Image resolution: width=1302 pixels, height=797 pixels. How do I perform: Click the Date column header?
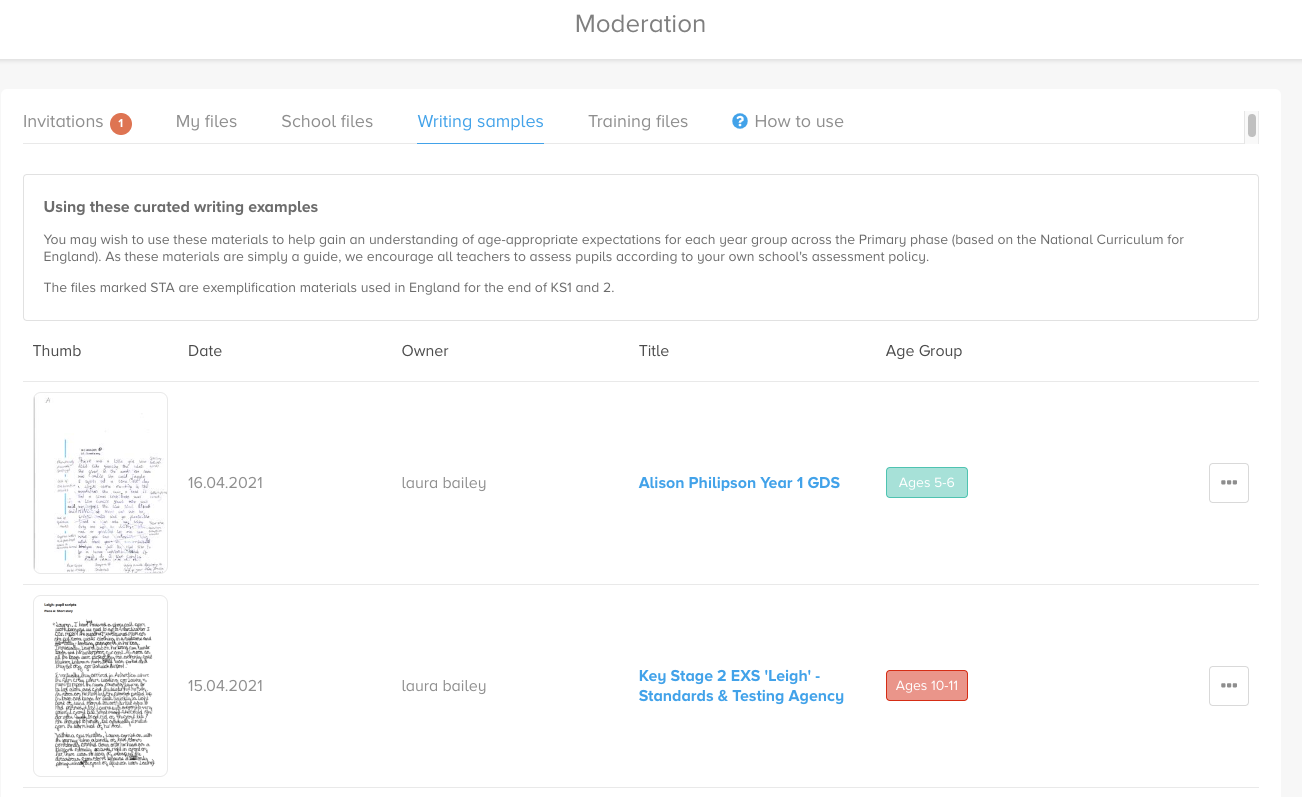[204, 351]
